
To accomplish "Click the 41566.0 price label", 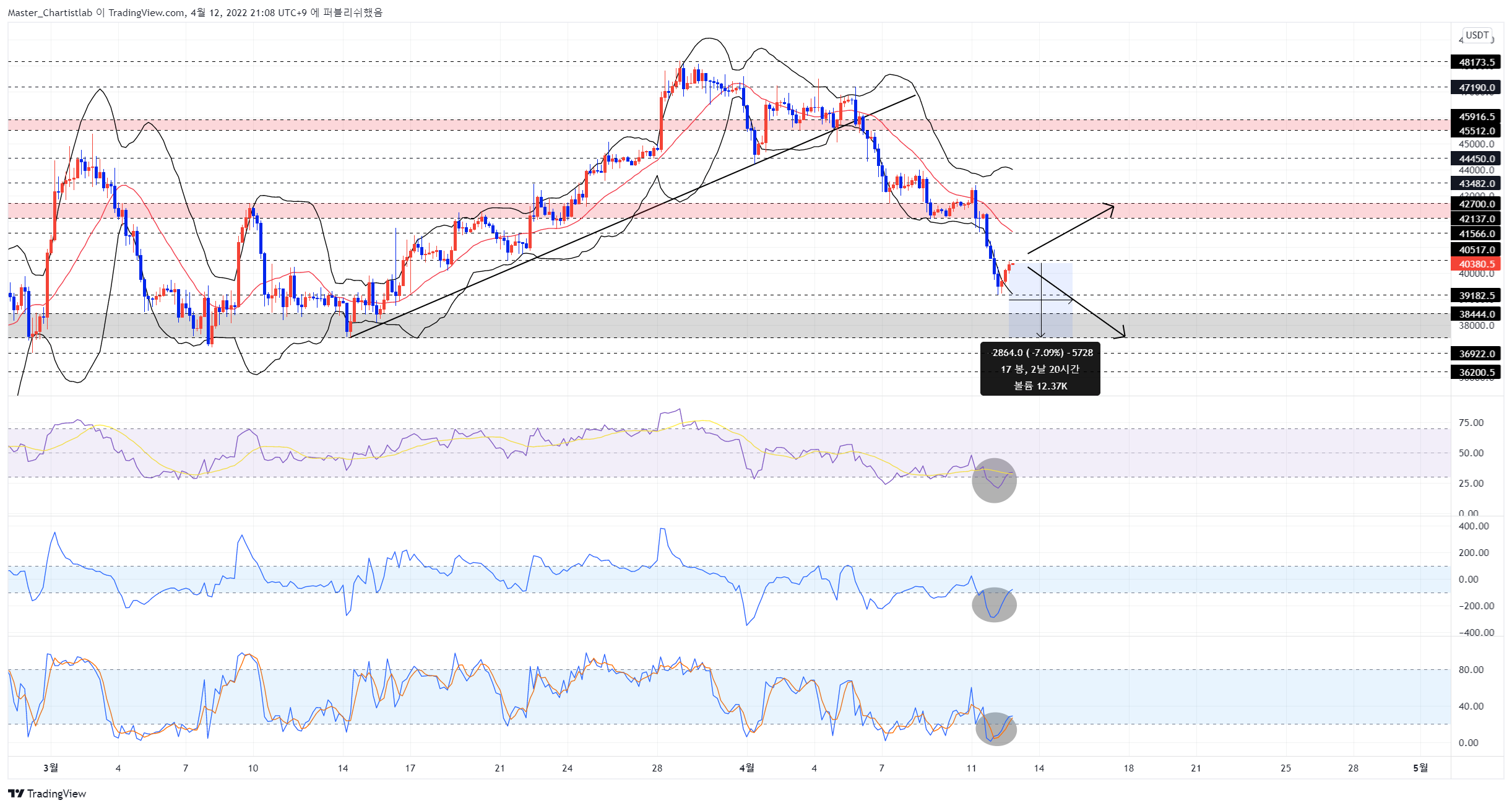I will click(1476, 233).
